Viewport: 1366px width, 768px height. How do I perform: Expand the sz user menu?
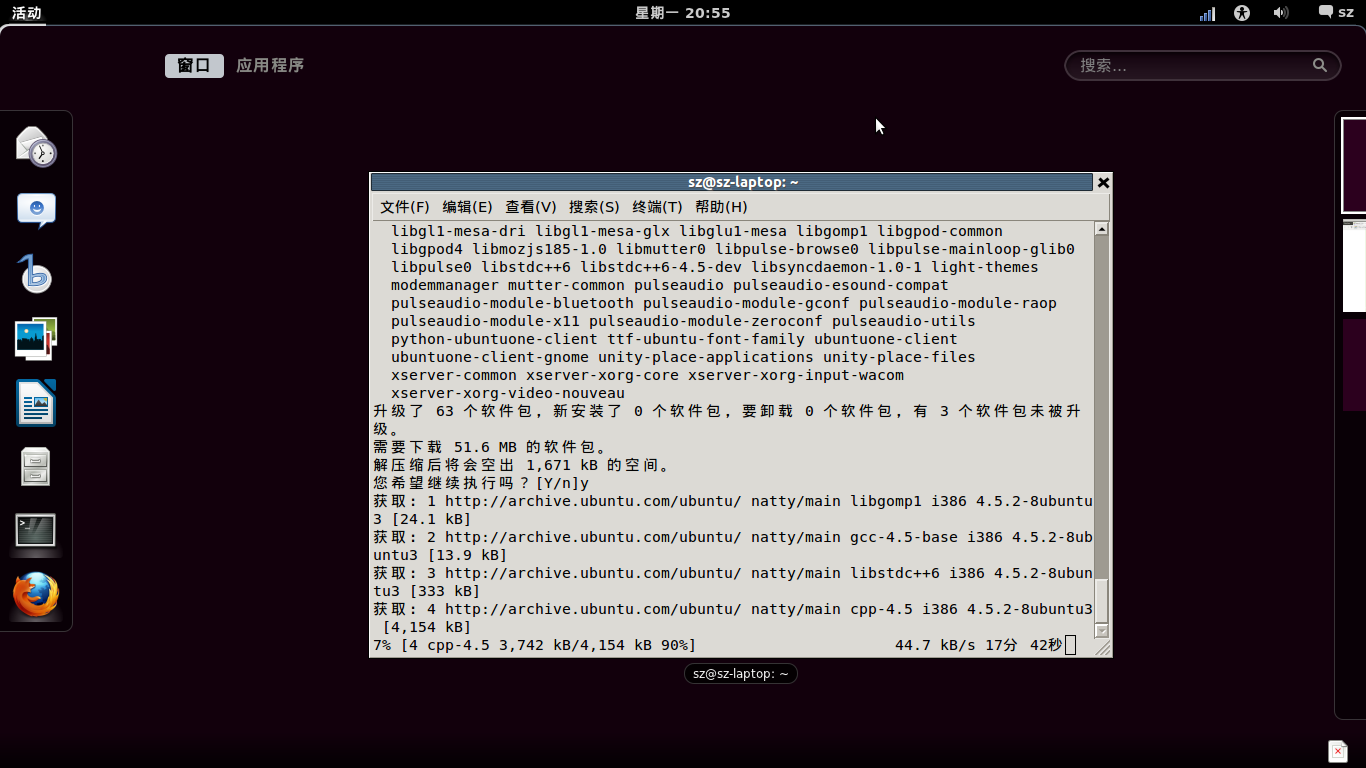[x=1336, y=13]
